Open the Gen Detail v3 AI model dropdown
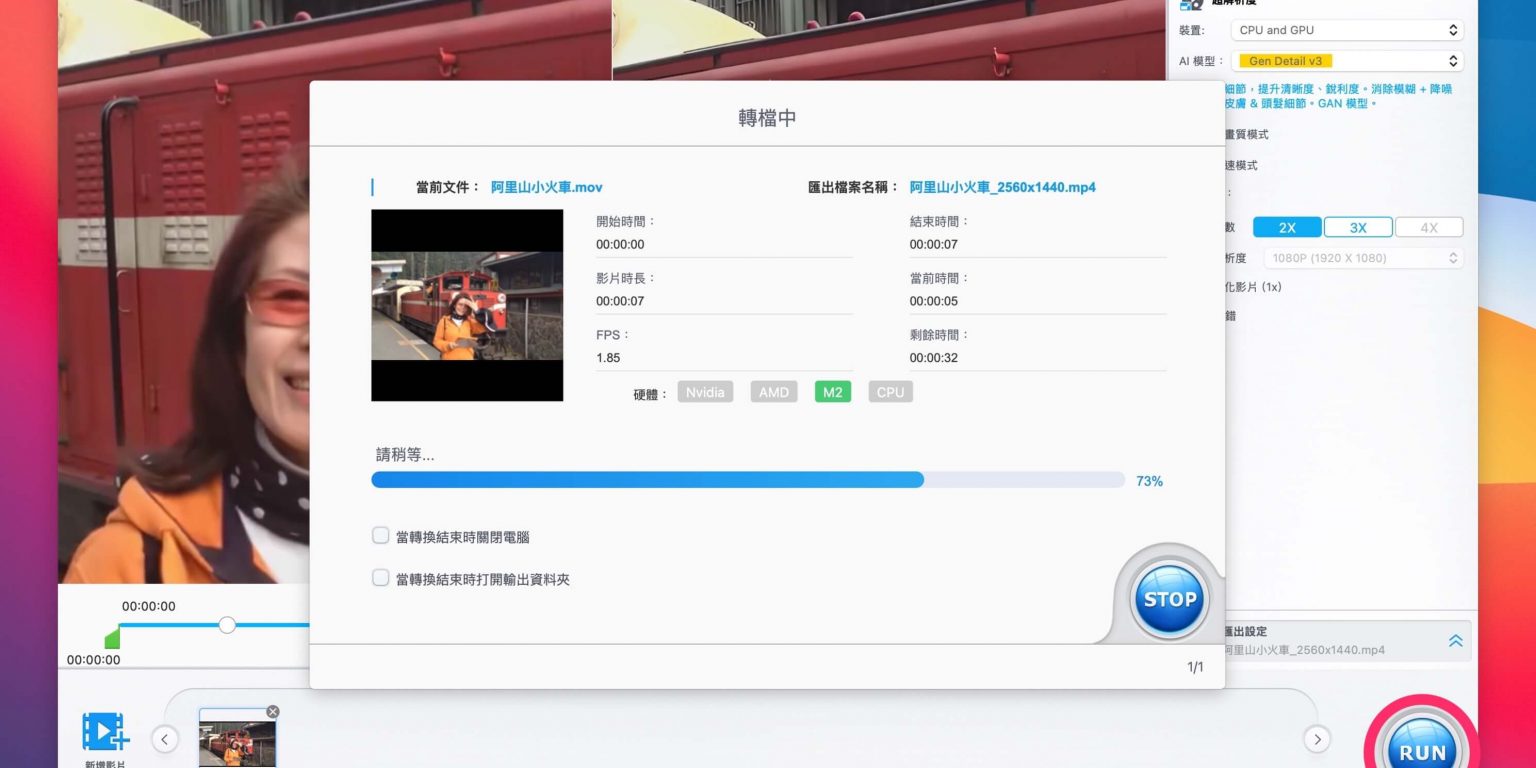The width and height of the screenshot is (1536, 768). tap(1346, 61)
